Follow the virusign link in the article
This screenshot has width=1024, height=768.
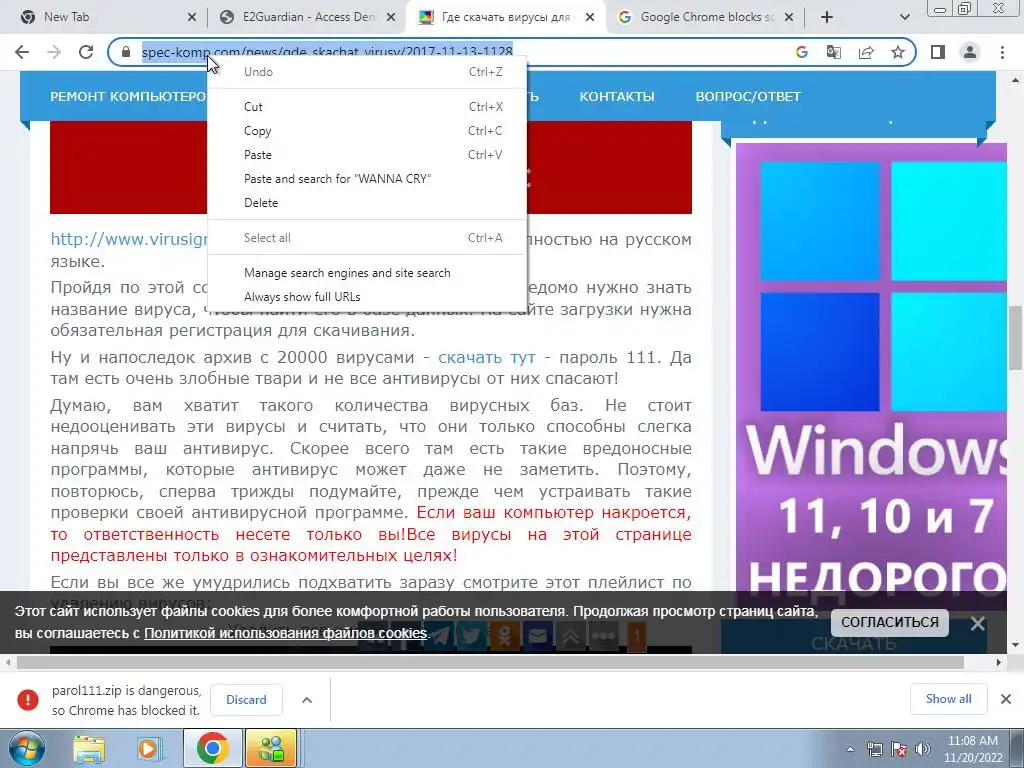129,239
